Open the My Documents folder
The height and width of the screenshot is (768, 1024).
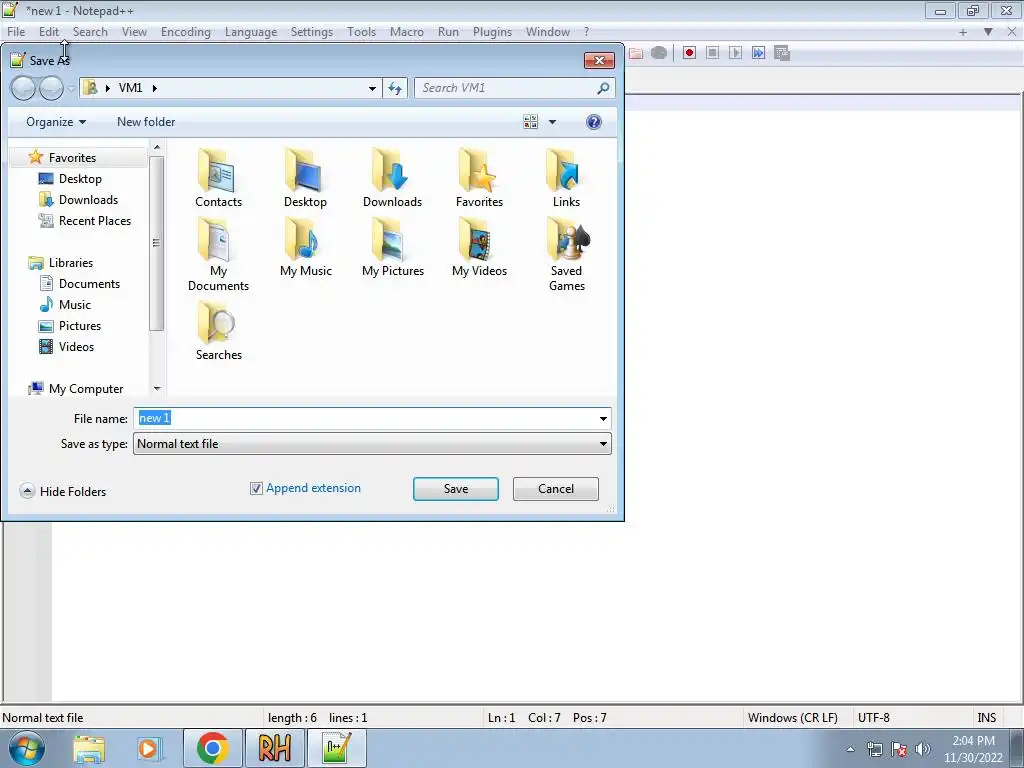[218, 254]
